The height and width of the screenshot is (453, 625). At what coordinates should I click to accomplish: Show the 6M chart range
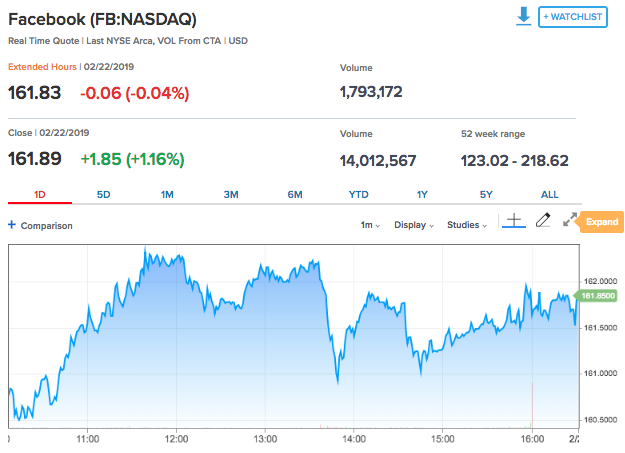[x=294, y=194]
